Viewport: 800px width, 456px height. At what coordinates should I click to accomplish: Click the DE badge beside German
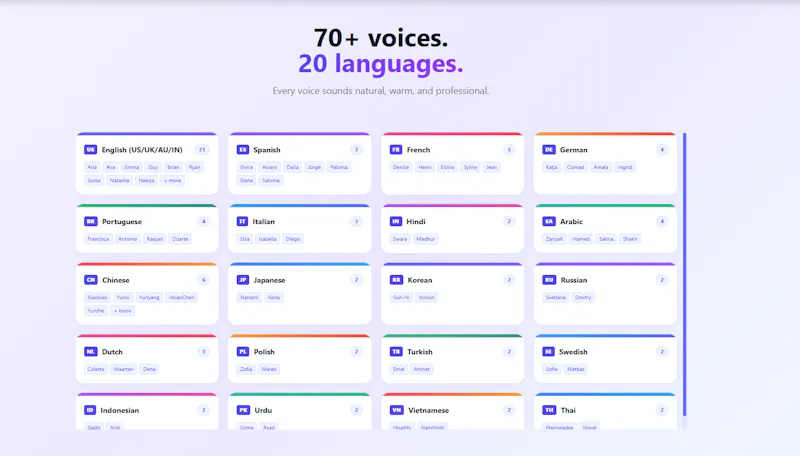[x=548, y=149]
